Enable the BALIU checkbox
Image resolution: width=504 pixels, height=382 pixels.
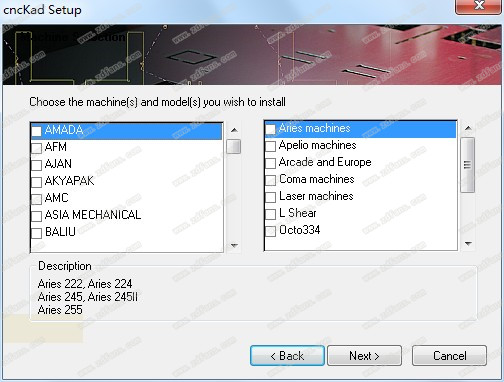click(37, 233)
